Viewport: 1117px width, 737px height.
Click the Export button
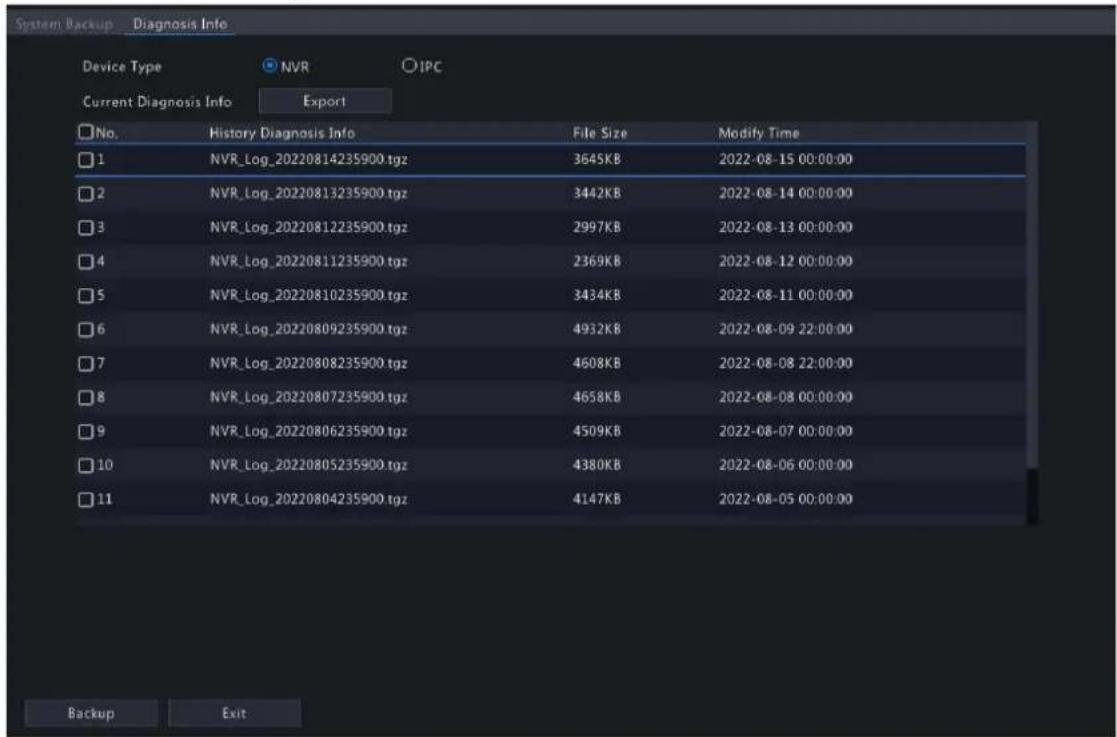coord(325,101)
